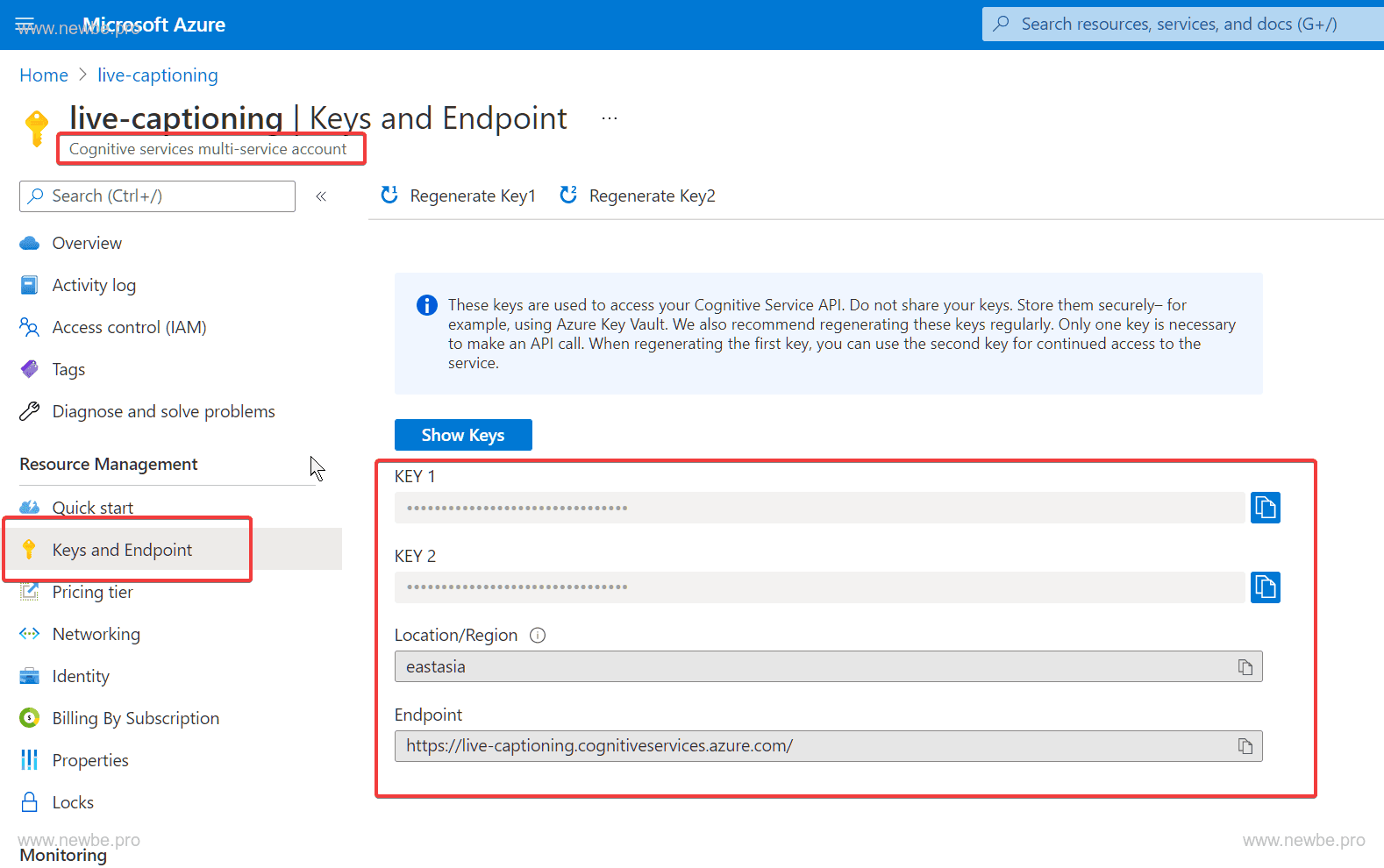Copy KEY 1 using the copy icon

click(1265, 508)
